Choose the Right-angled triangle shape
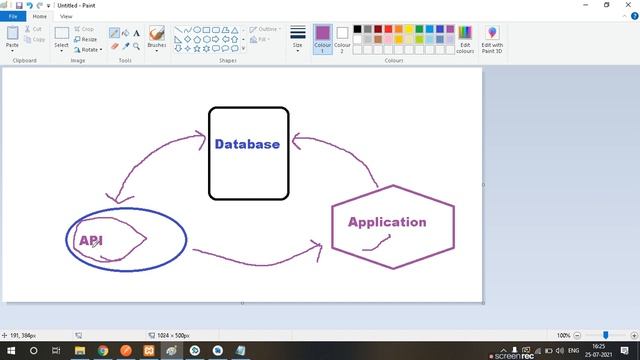Viewport: 640px width, 360px height. pos(178,39)
